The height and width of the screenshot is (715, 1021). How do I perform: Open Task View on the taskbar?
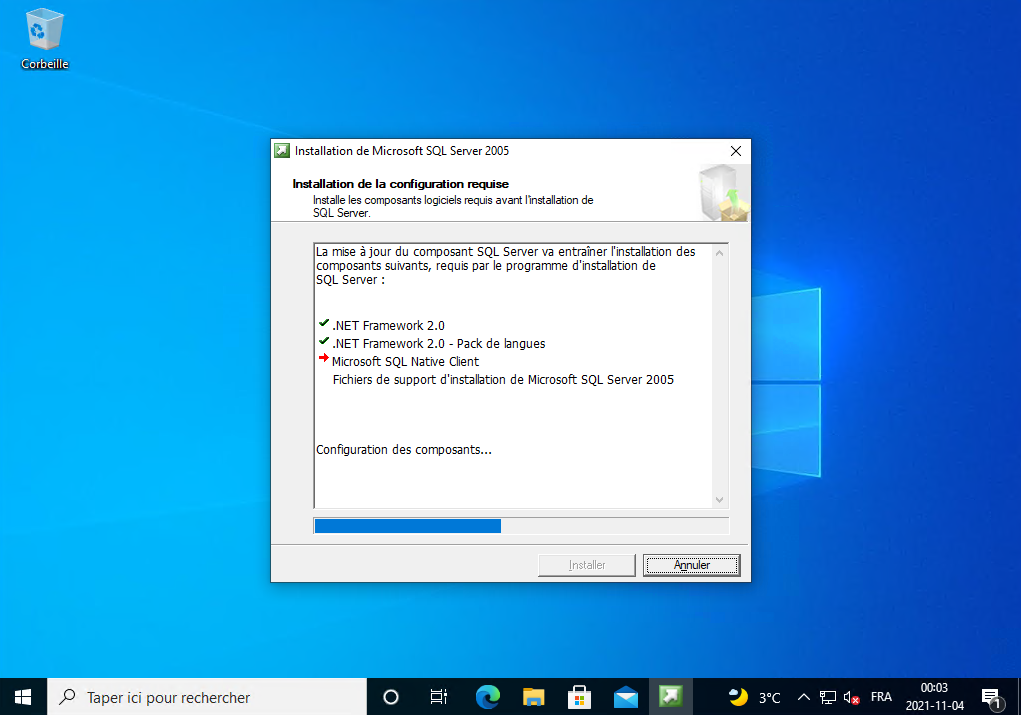[438, 697]
